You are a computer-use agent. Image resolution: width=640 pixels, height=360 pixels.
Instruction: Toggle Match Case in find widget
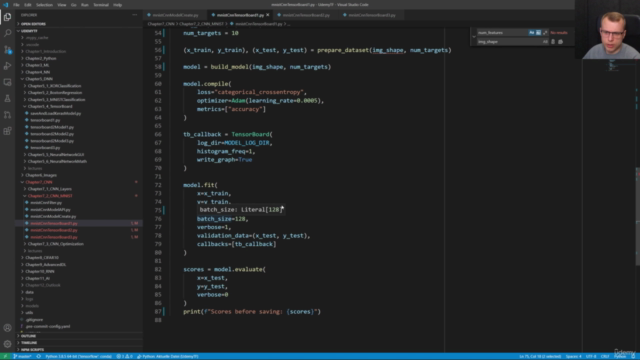pyautogui.click(x=531, y=33)
